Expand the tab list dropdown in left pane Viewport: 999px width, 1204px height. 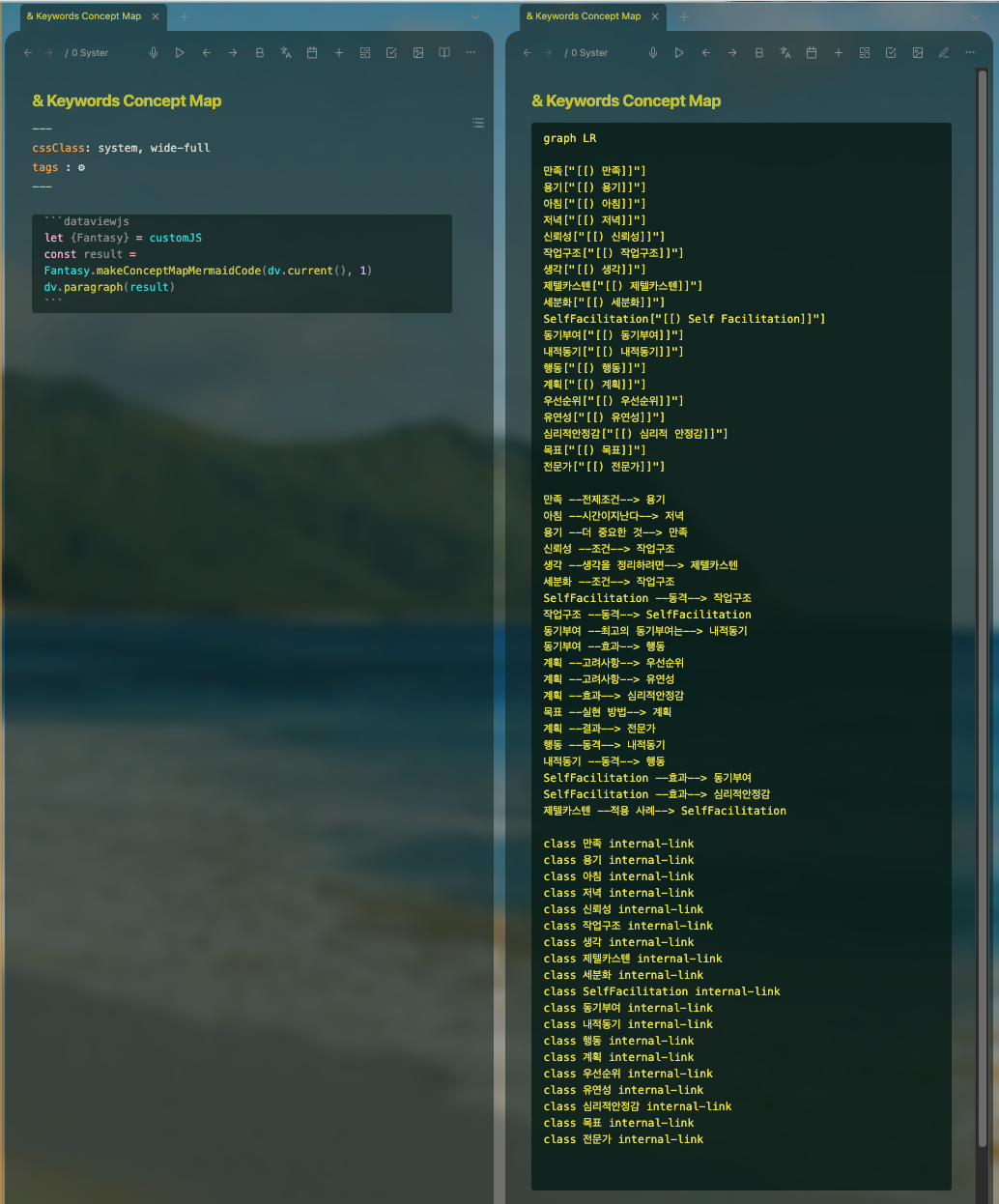point(475,16)
